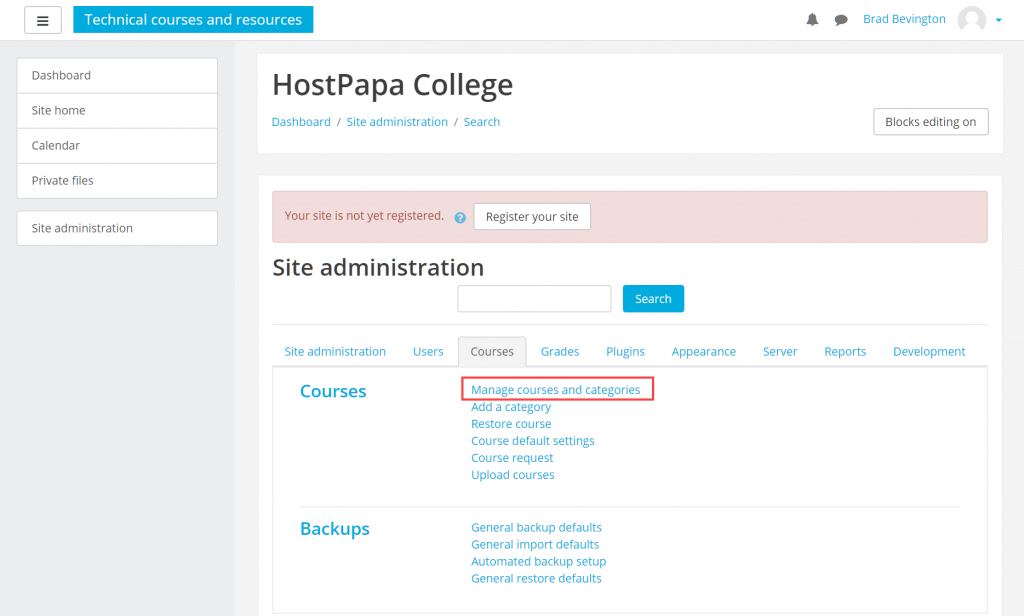
Task: Open Manage courses and categories
Action: [556, 390]
